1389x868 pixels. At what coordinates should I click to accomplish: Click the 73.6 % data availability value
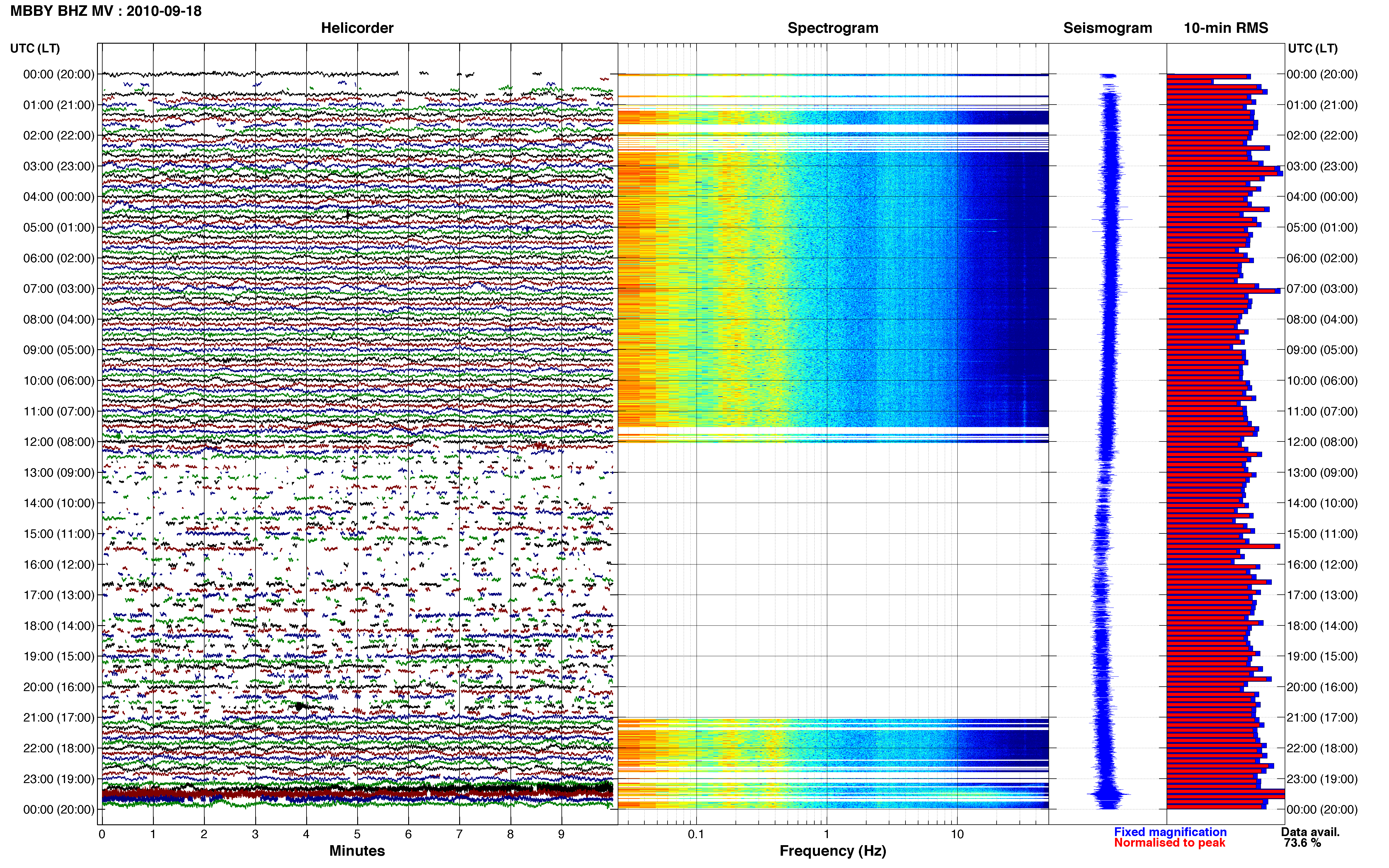(1302, 843)
